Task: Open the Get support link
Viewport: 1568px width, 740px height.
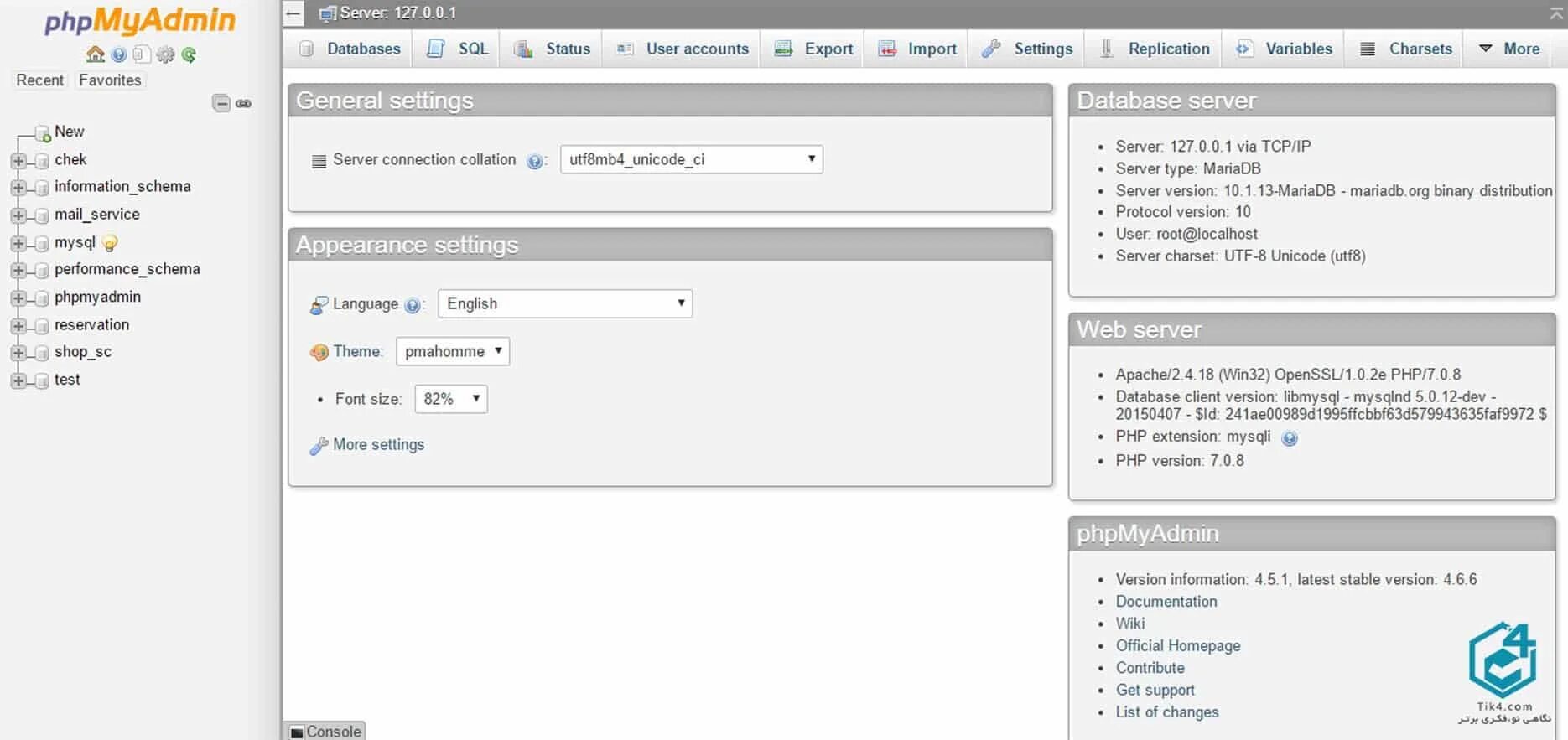Action: pos(1155,691)
